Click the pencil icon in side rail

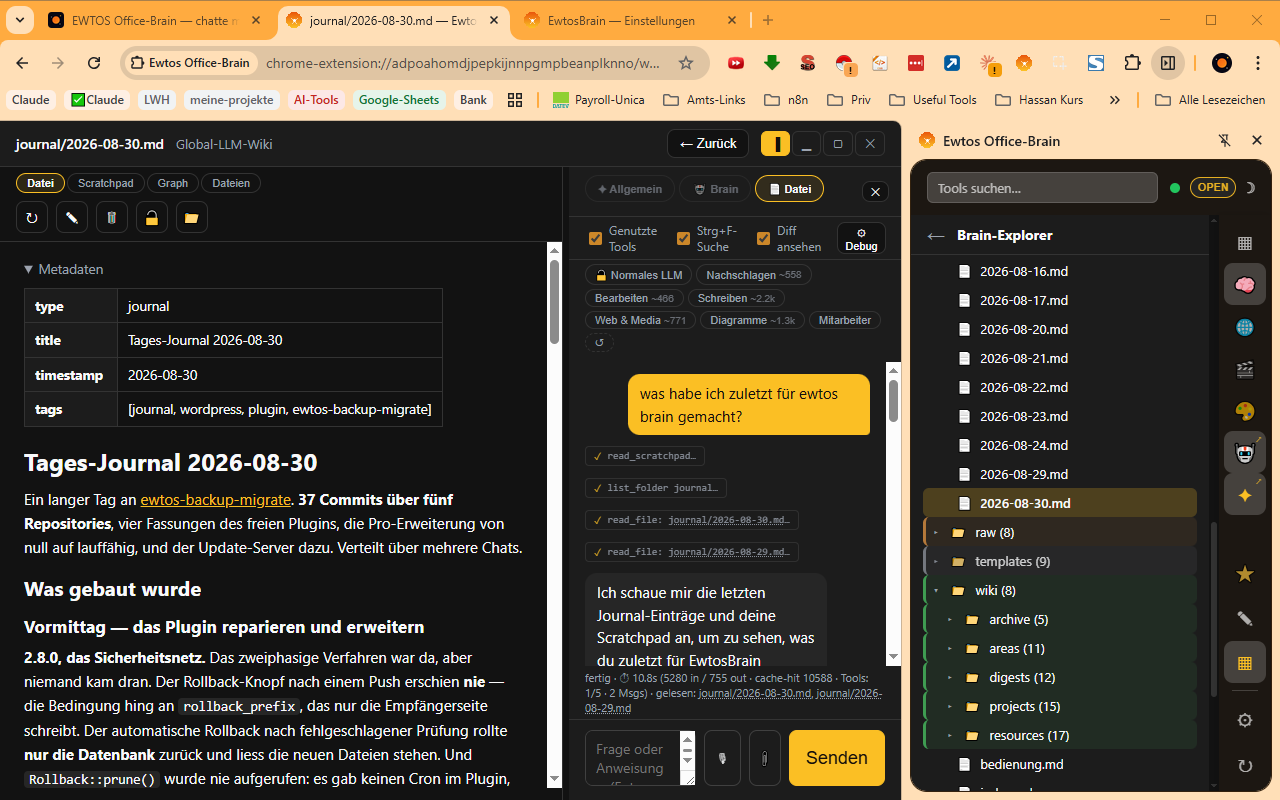tap(1245, 618)
